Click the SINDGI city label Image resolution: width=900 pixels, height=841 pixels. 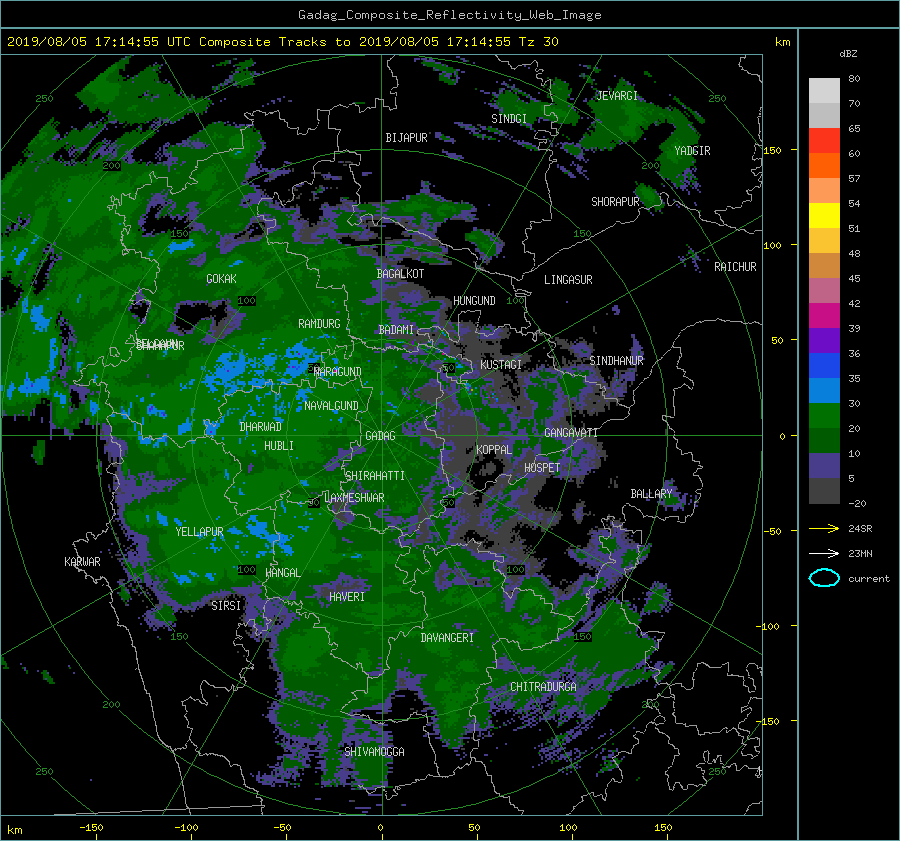509,118
